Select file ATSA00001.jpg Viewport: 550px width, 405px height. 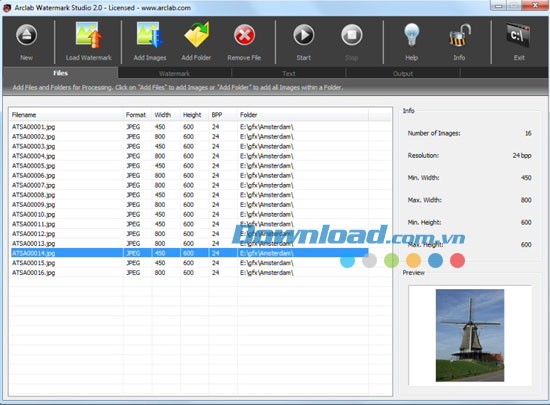[34, 127]
